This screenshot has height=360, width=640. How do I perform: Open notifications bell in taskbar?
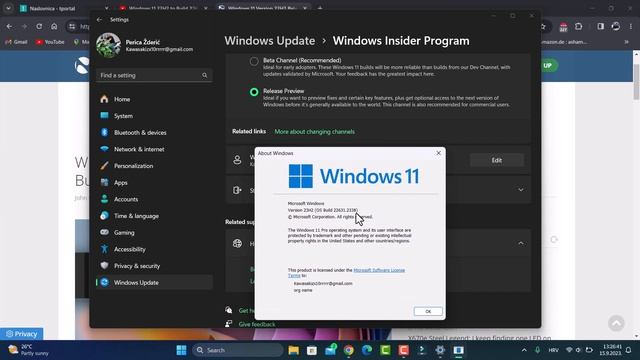(x=629, y=350)
